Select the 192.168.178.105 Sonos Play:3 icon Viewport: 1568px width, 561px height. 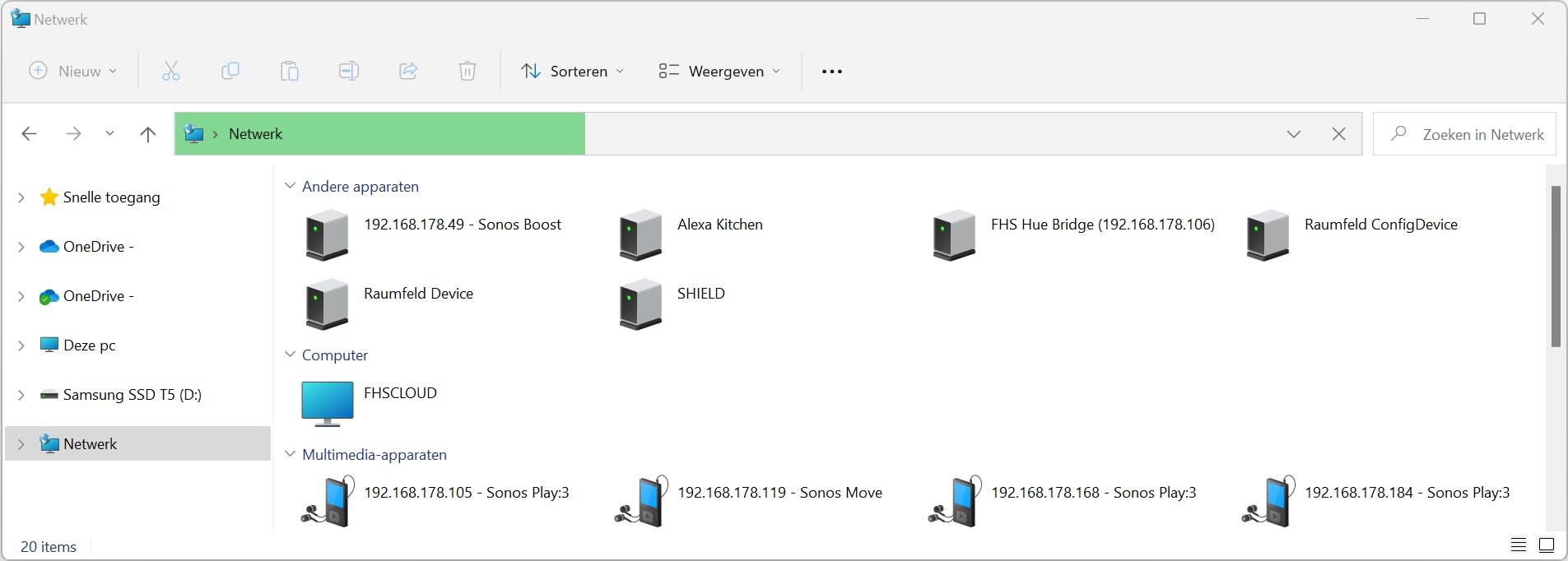[x=327, y=501]
